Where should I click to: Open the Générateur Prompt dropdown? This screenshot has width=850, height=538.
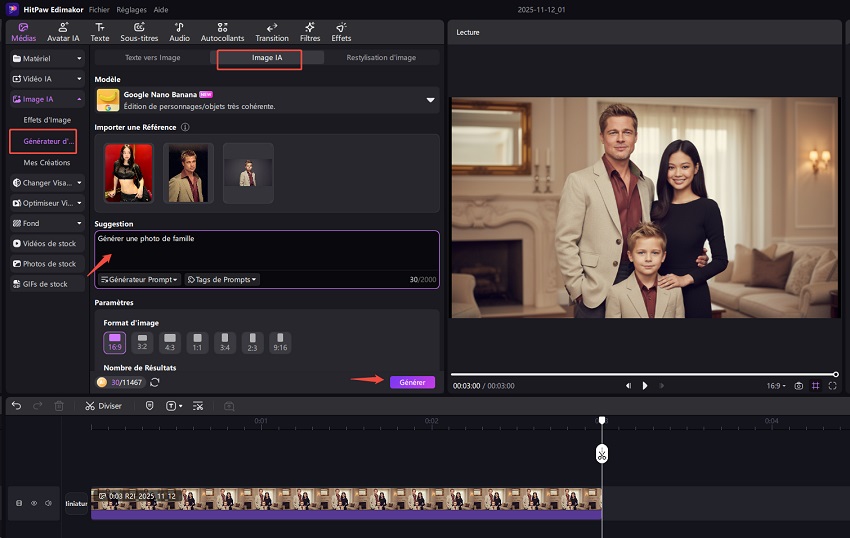tap(139, 280)
